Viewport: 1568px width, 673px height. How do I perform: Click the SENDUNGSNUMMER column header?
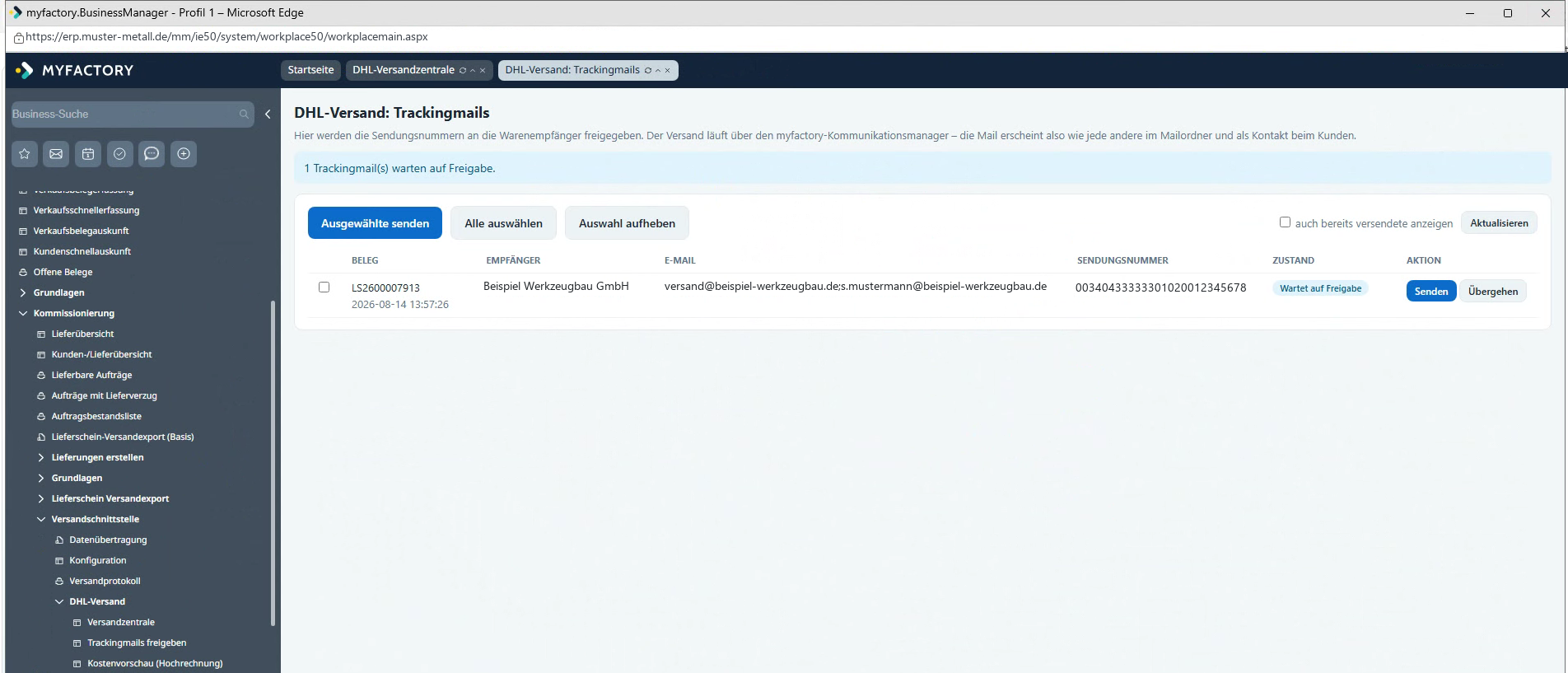1122,260
